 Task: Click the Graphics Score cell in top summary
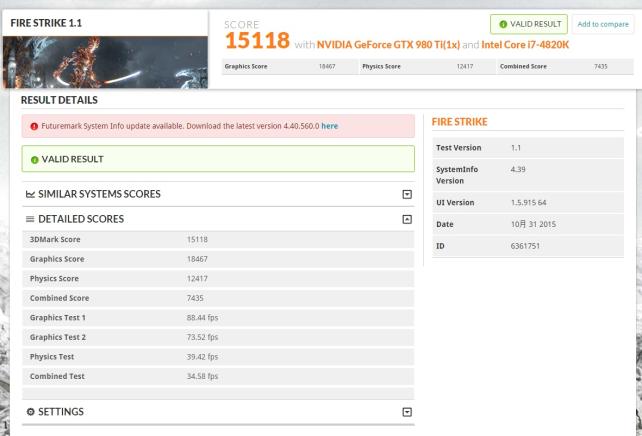[x=290, y=66]
